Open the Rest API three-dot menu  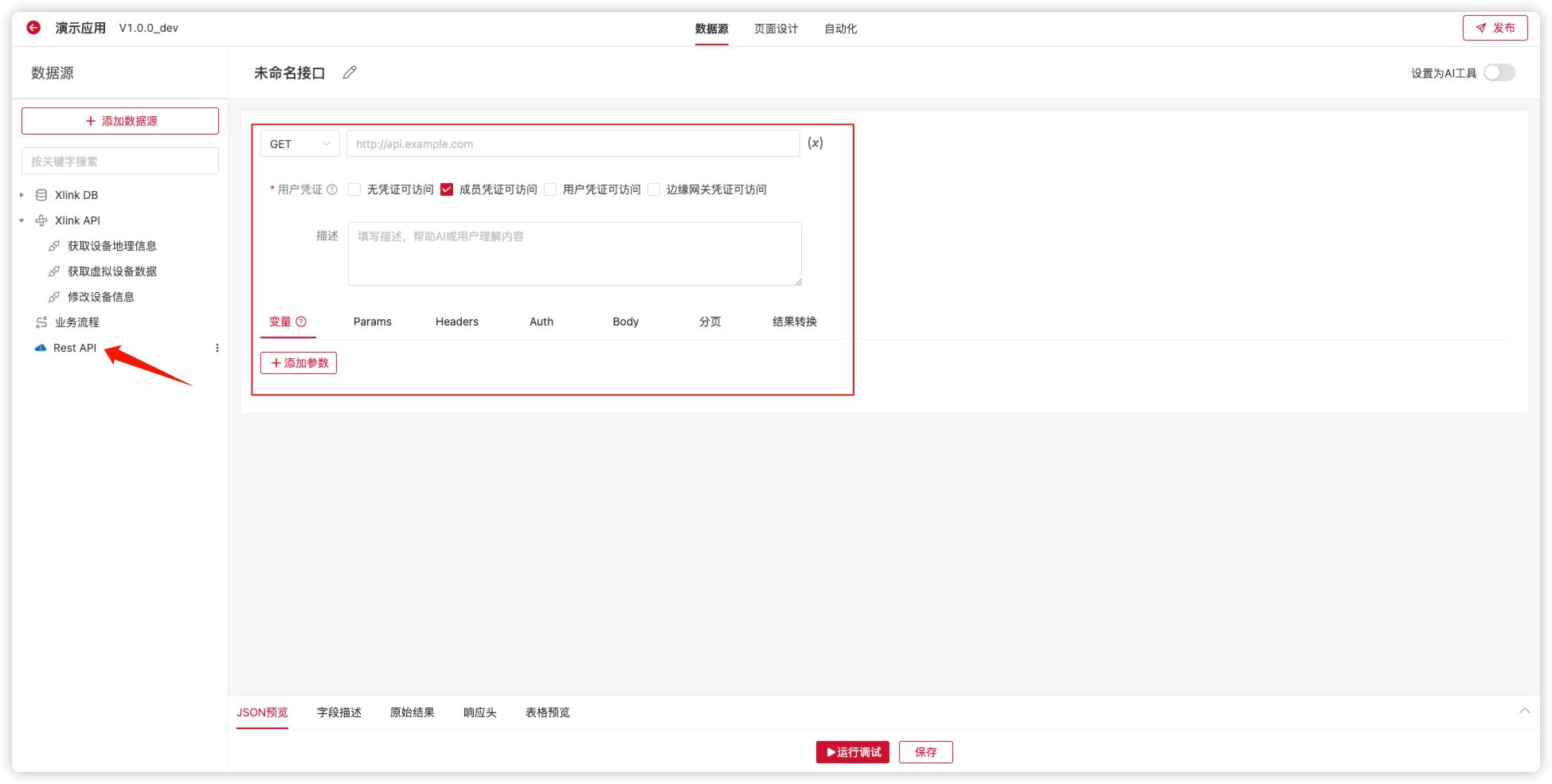pyautogui.click(x=217, y=348)
